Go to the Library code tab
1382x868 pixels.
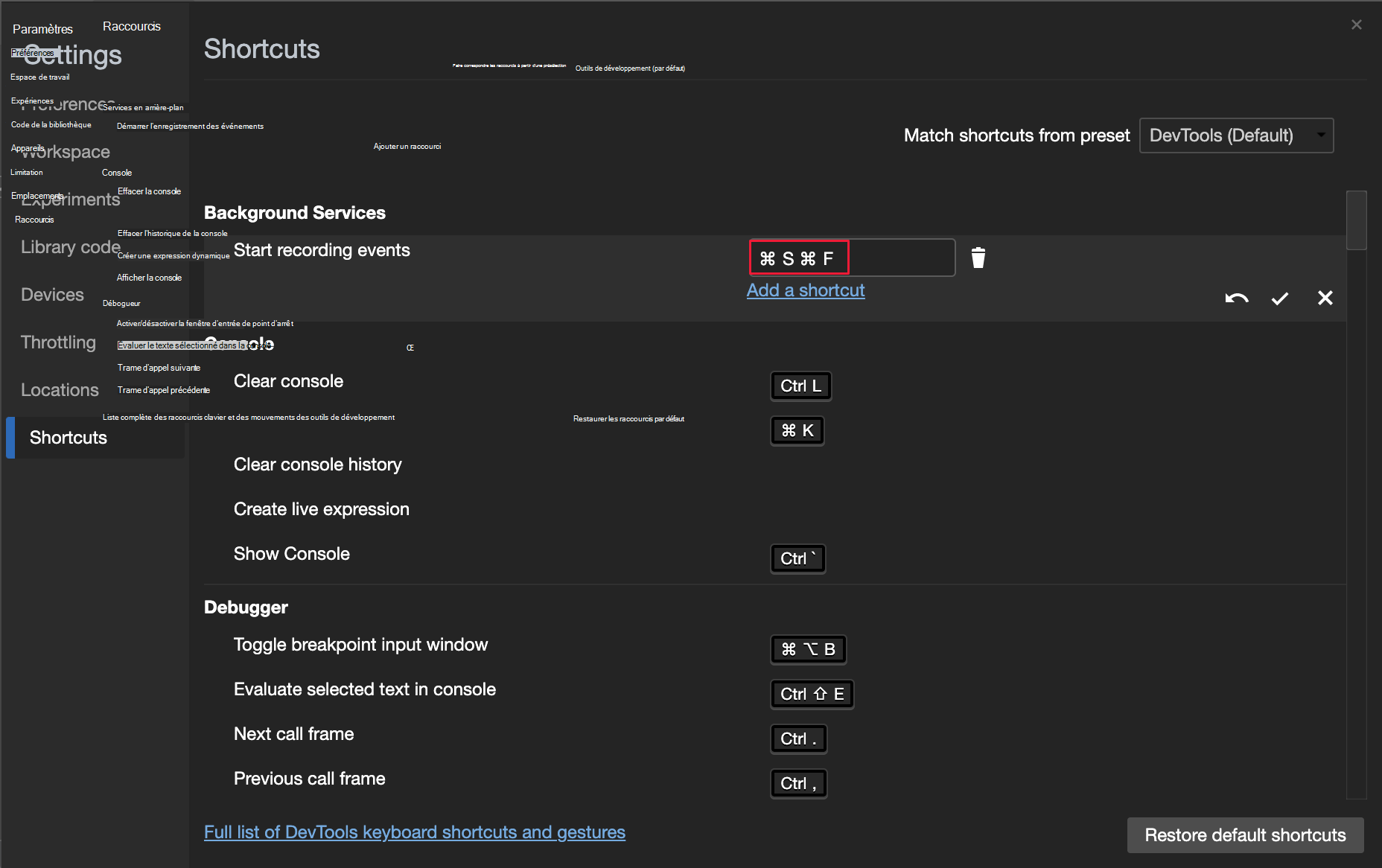71,247
